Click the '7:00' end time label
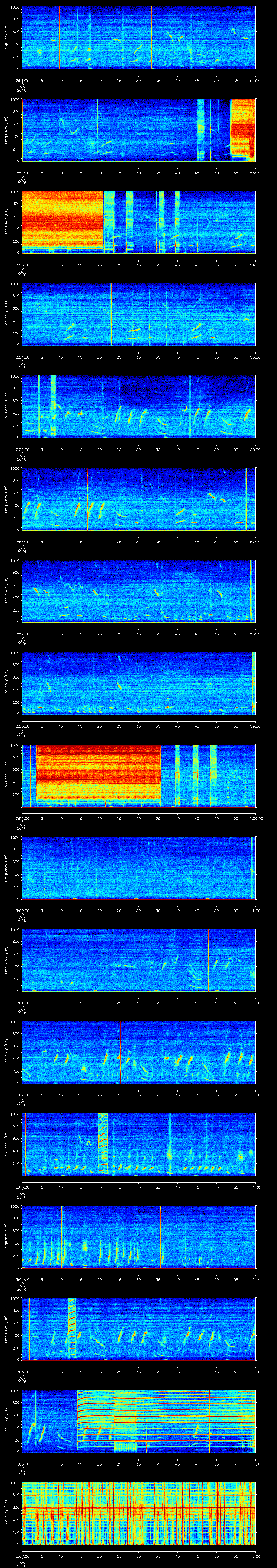 (x=256, y=1463)
